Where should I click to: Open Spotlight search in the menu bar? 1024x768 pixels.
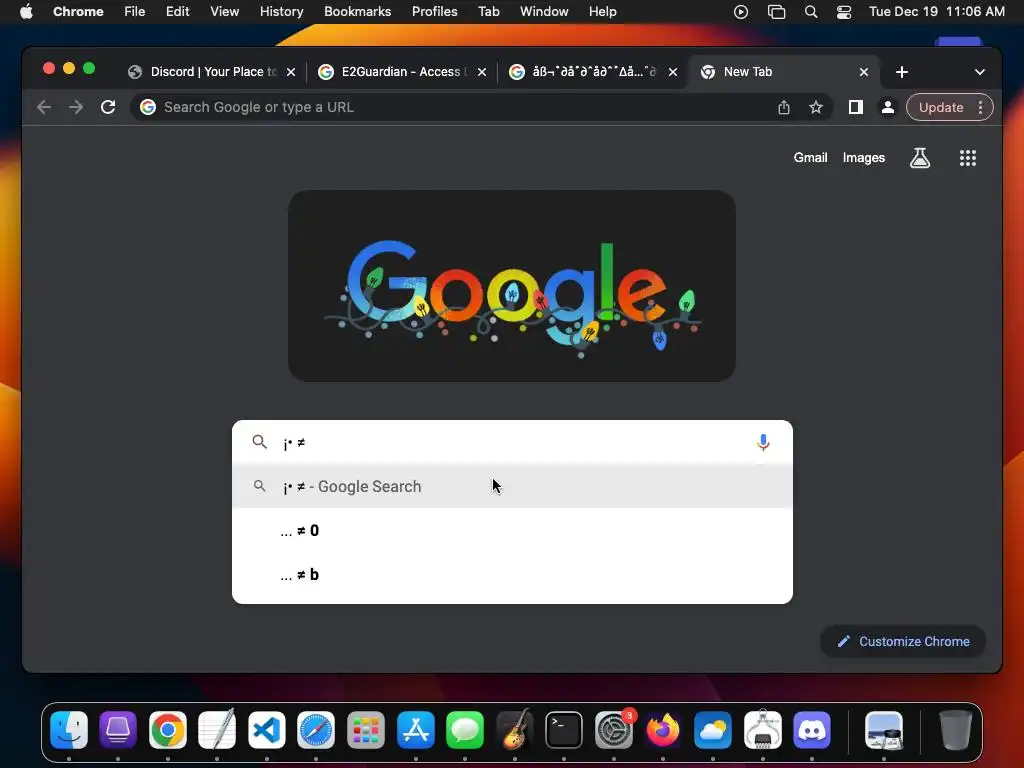pyautogui.click(x=810, y=12)
